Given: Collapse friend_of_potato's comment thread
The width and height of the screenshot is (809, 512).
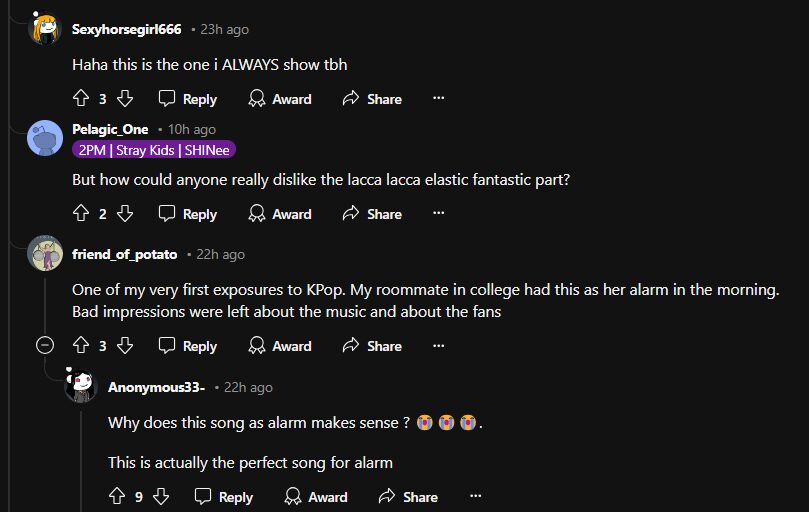Looking at the screenshot, I should click(45, 346).
